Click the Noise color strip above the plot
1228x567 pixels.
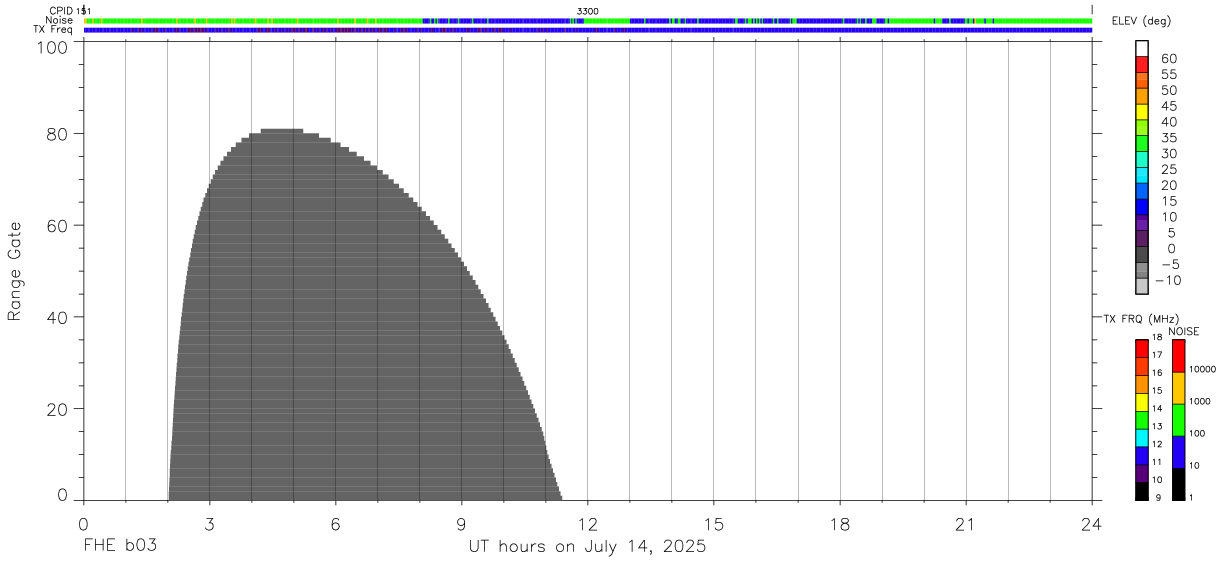pos(588,20)
